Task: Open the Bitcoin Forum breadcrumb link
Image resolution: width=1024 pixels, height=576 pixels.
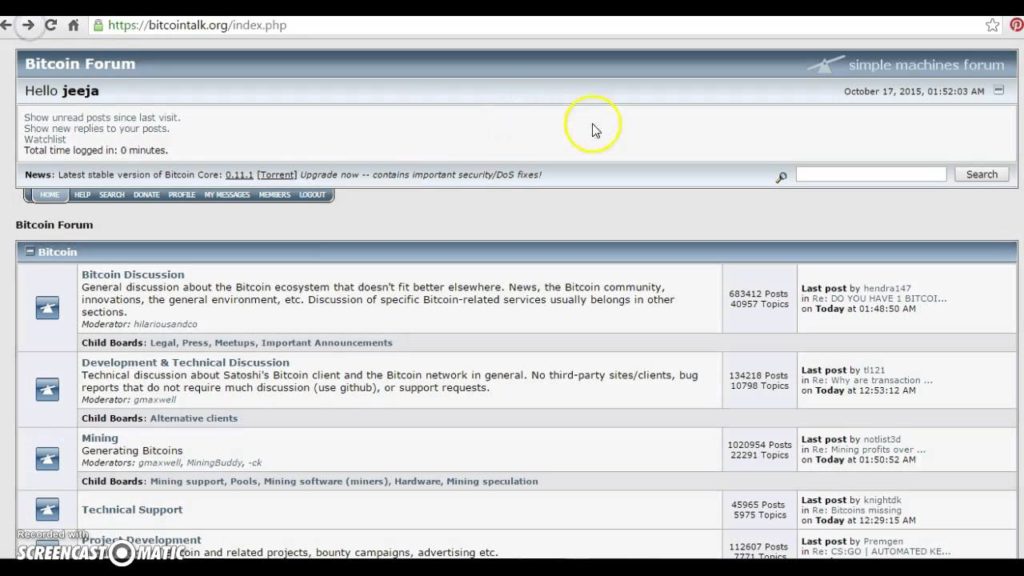Action: [x=54, y=225]
